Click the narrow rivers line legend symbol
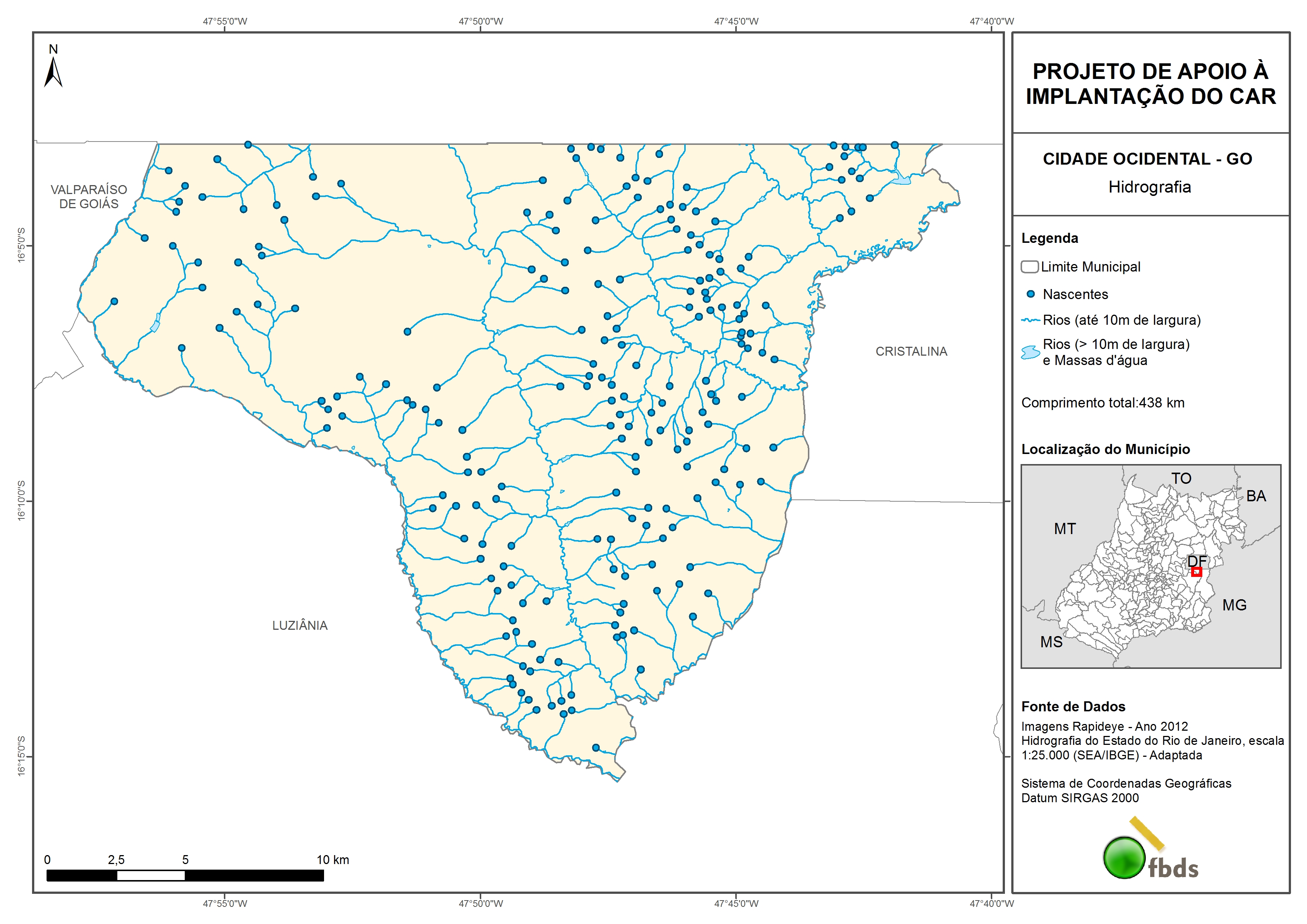This screenshot has height=924, width=1307. (1030, 321)
